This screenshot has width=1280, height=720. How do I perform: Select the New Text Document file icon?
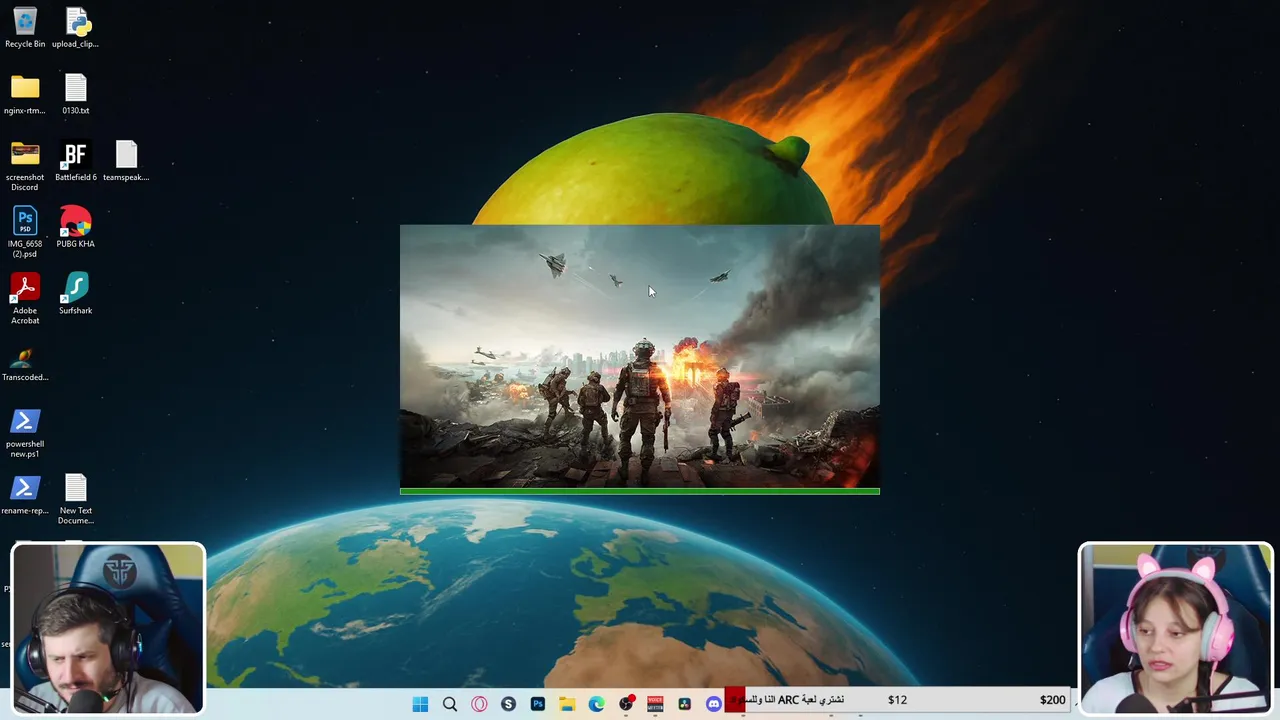point(76,499)
